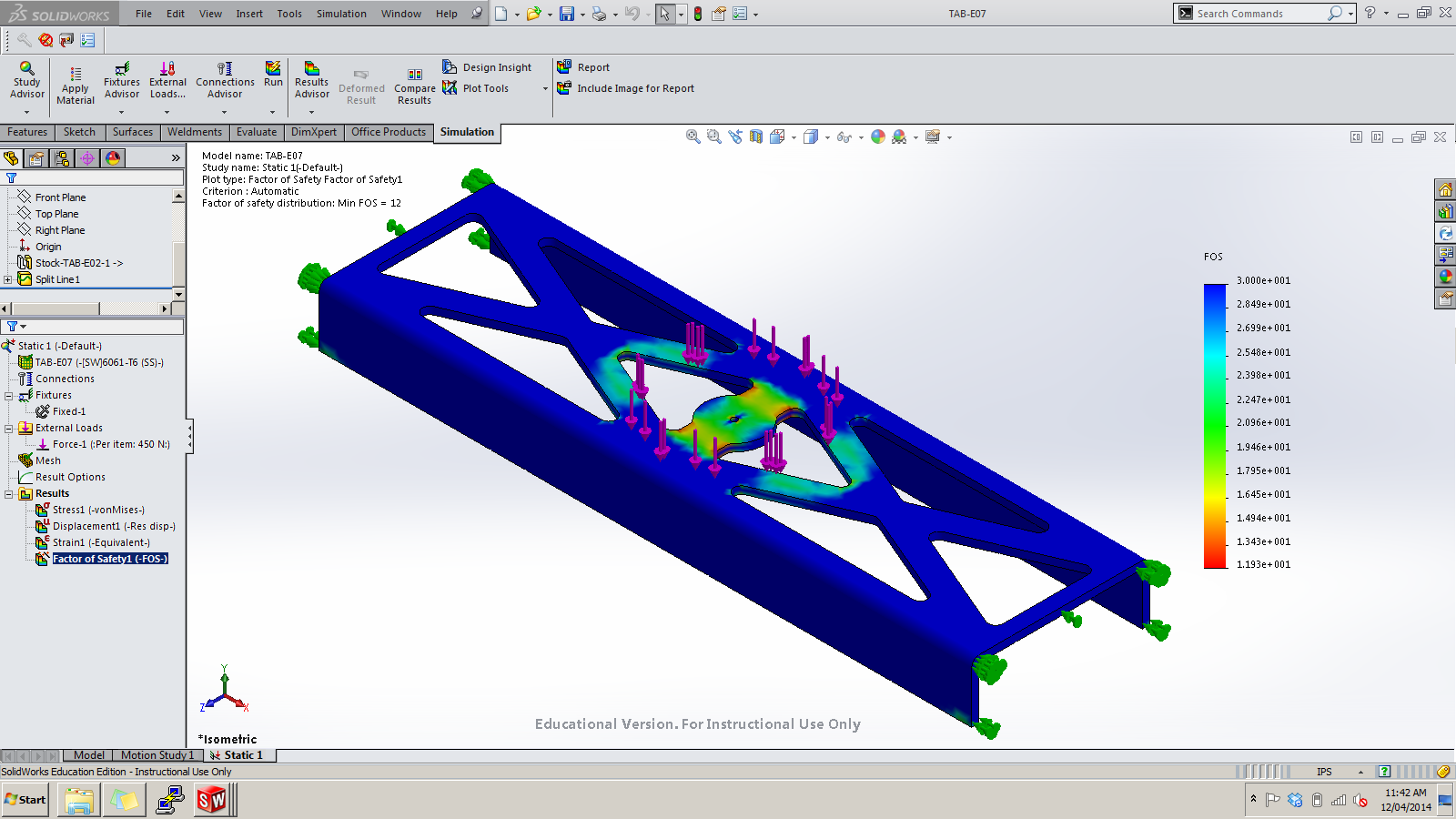Open the Compare Results tool

point(414,82)
